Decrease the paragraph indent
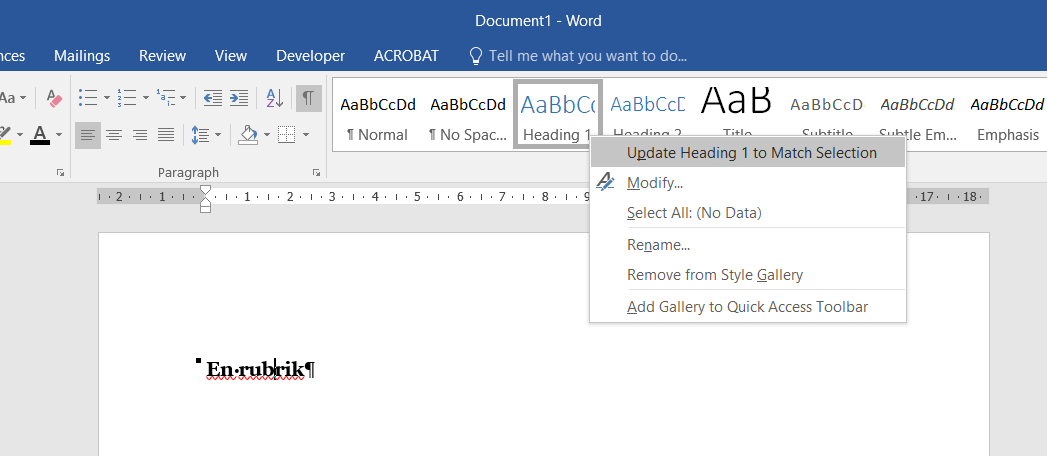The image size is (1047, 456). [x=212, y=98]
